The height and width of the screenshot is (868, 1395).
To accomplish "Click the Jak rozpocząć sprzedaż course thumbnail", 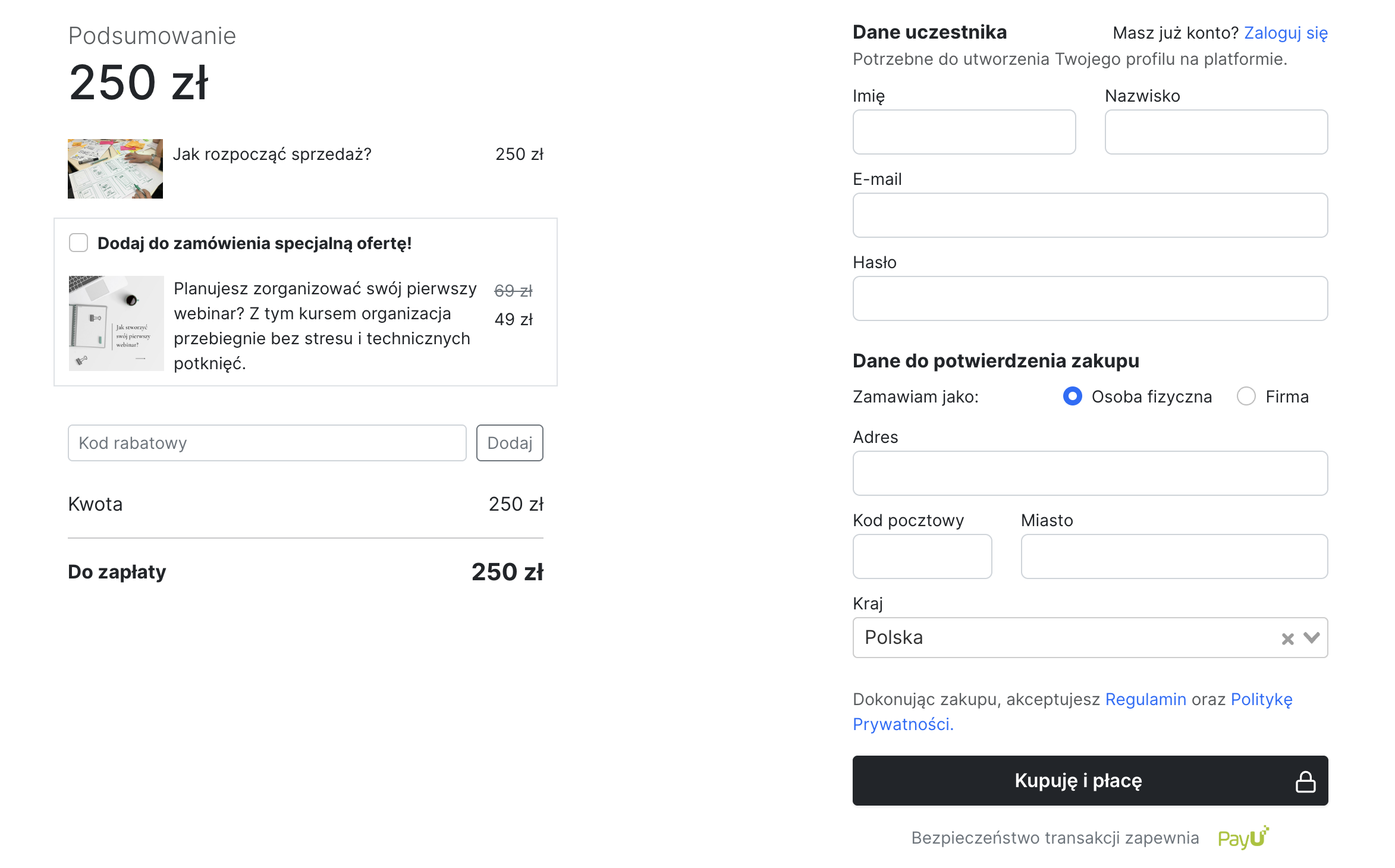I will (x=115, y=169).
